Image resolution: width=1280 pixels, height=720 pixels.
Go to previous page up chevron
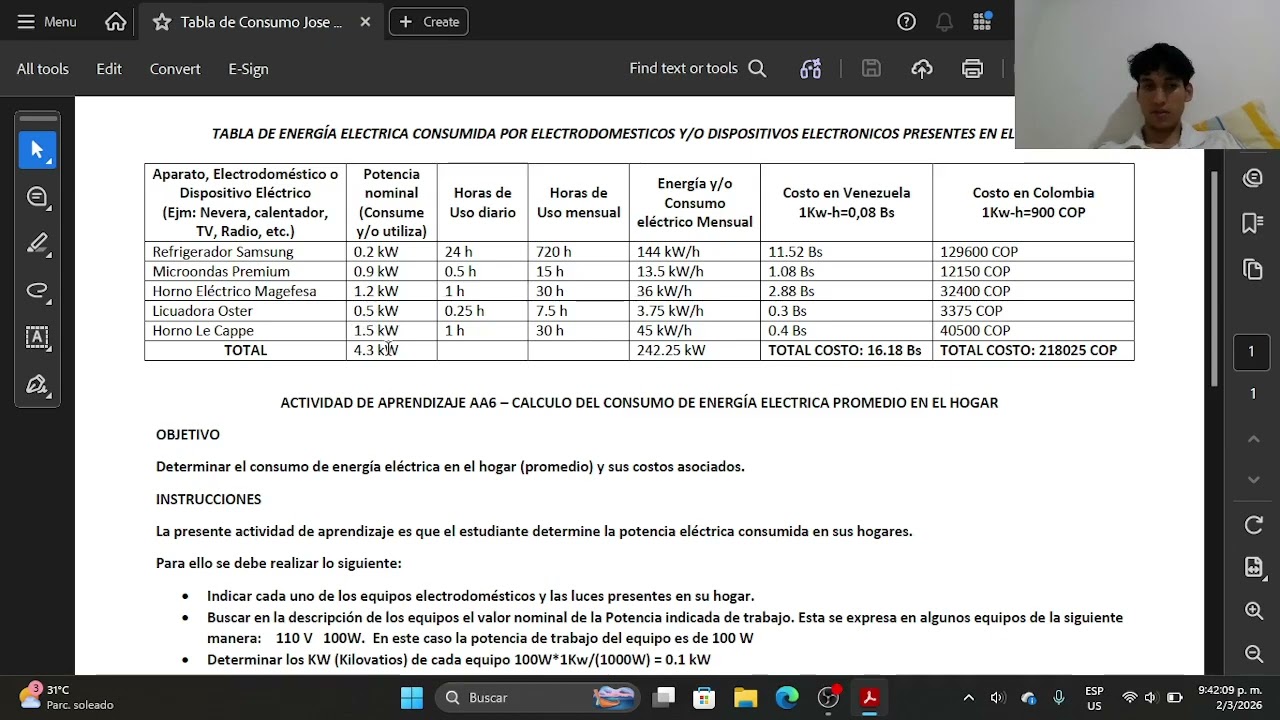pyautogui.click(x=1254, y=439)
